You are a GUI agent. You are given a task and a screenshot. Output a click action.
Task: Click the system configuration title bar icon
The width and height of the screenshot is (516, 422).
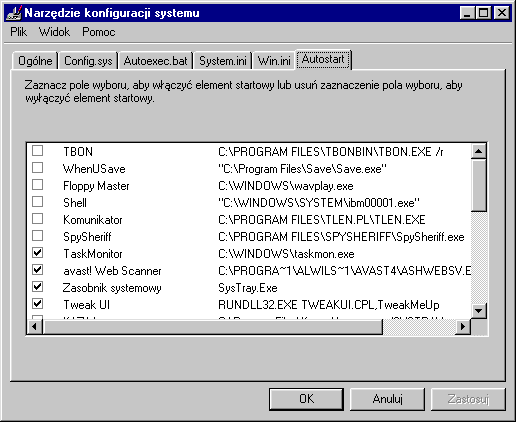coord(14,13)
